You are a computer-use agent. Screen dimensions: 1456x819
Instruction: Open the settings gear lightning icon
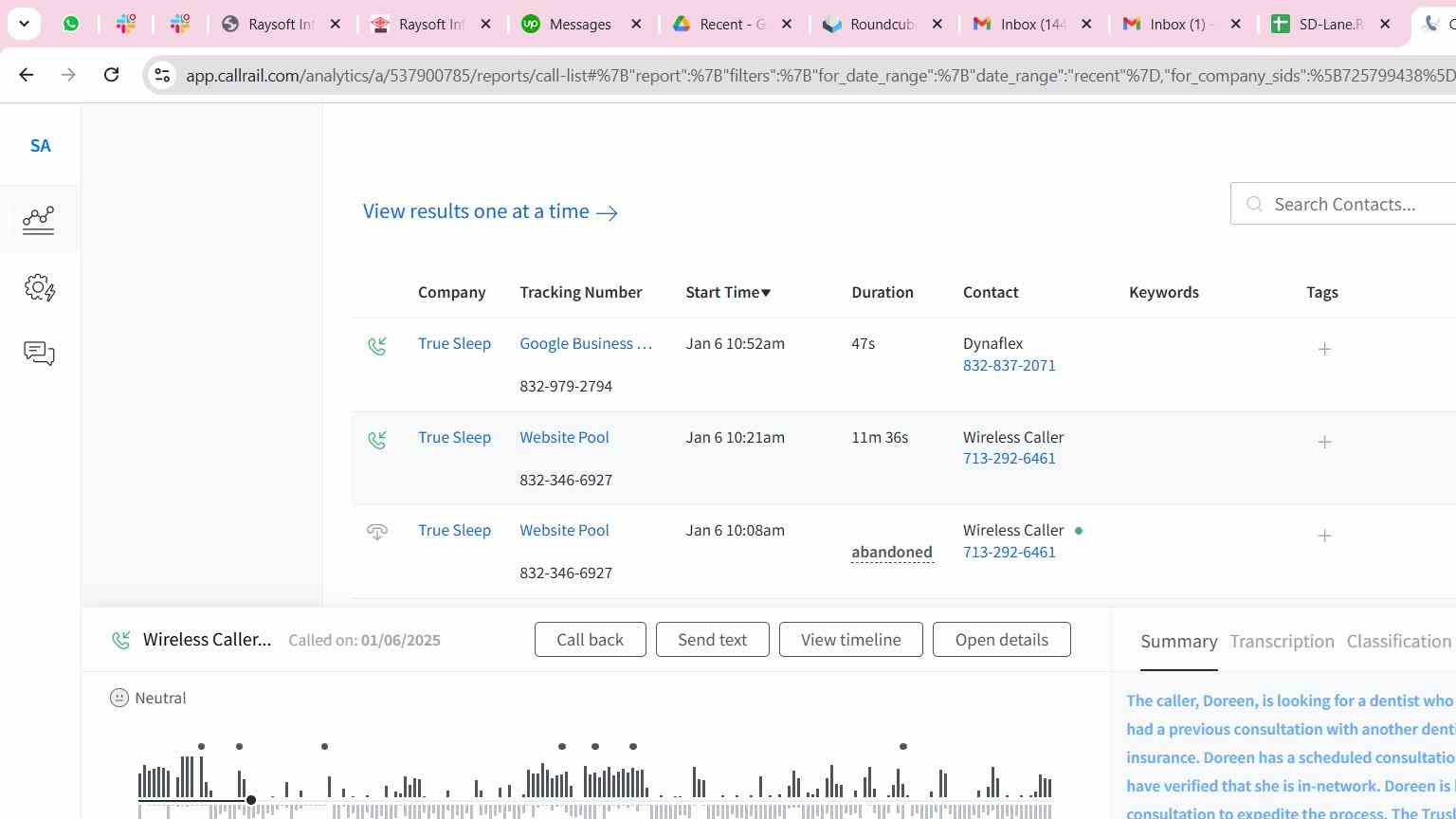point(40,287)
